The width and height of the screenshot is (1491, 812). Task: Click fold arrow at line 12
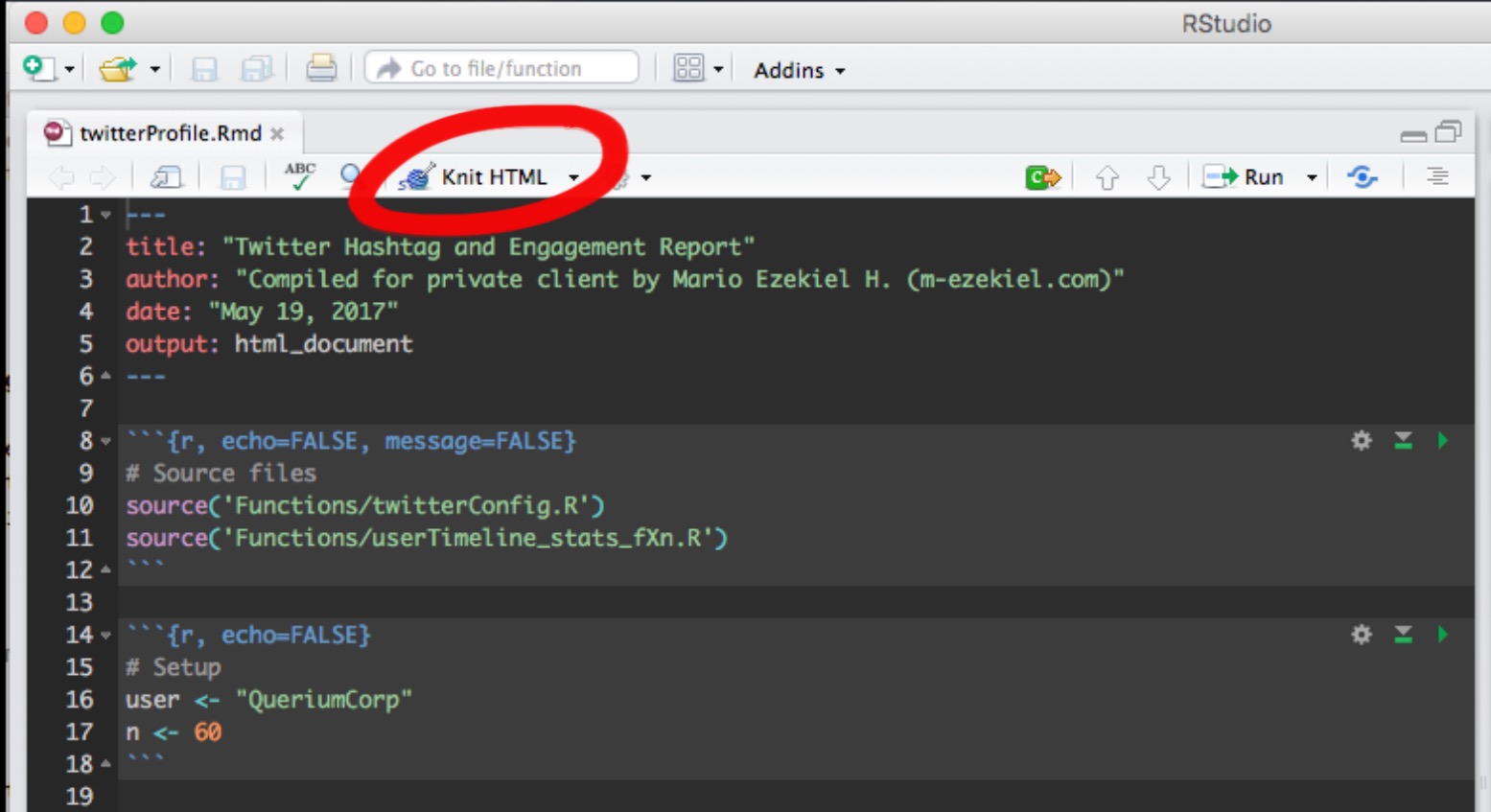click(105, 569)
